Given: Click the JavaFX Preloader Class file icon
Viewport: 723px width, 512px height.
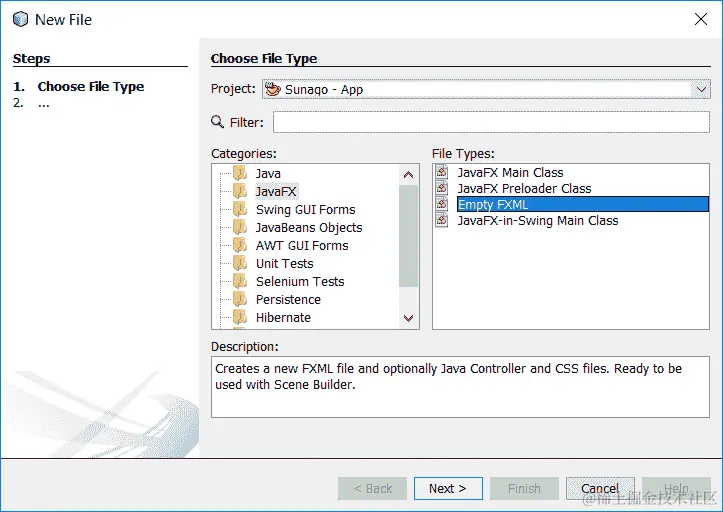Looking at the screenshot, I should [442, 188].
